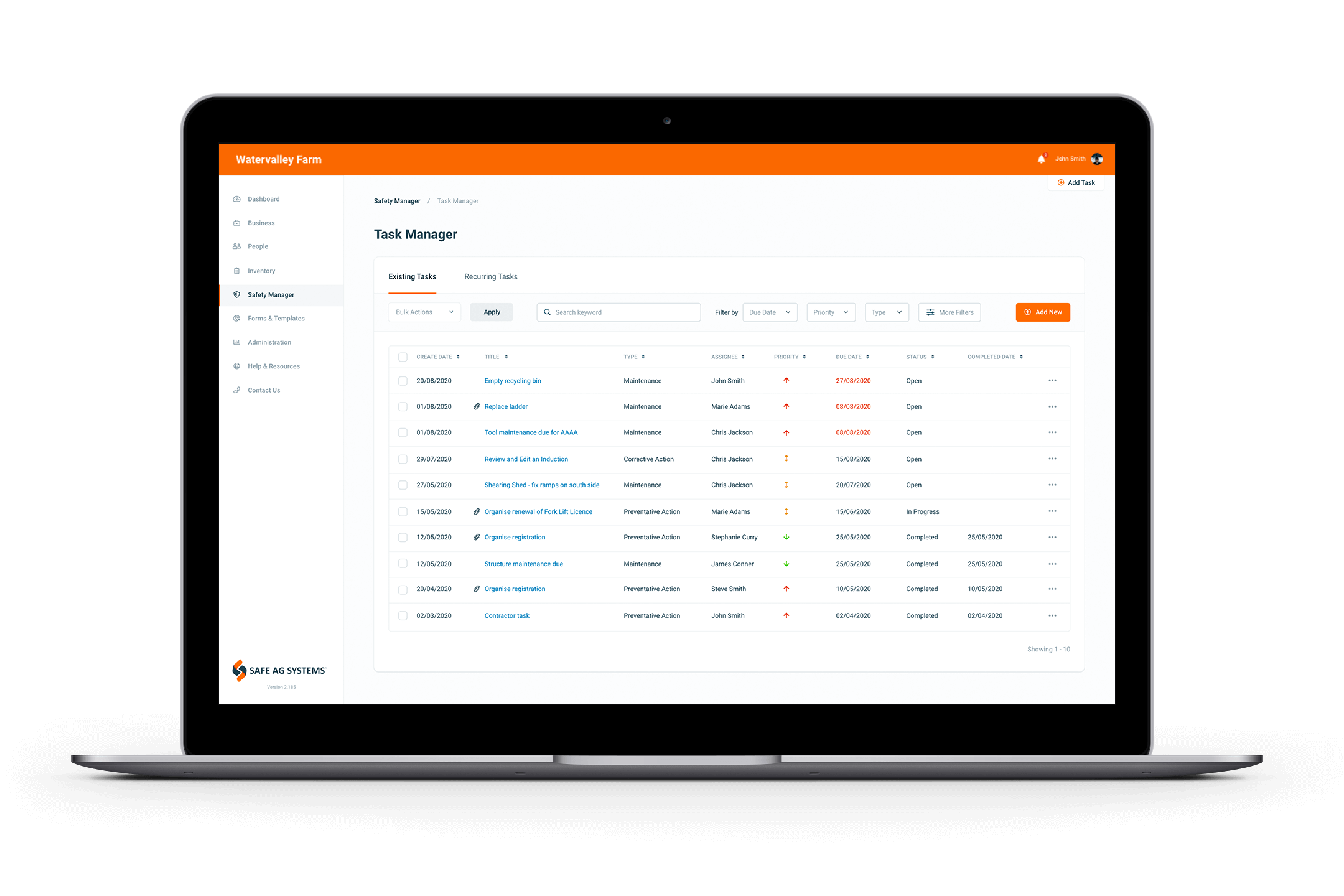The image size is (1344, 896).
Task: Click Add New button
Action: tap(1043, 312)
